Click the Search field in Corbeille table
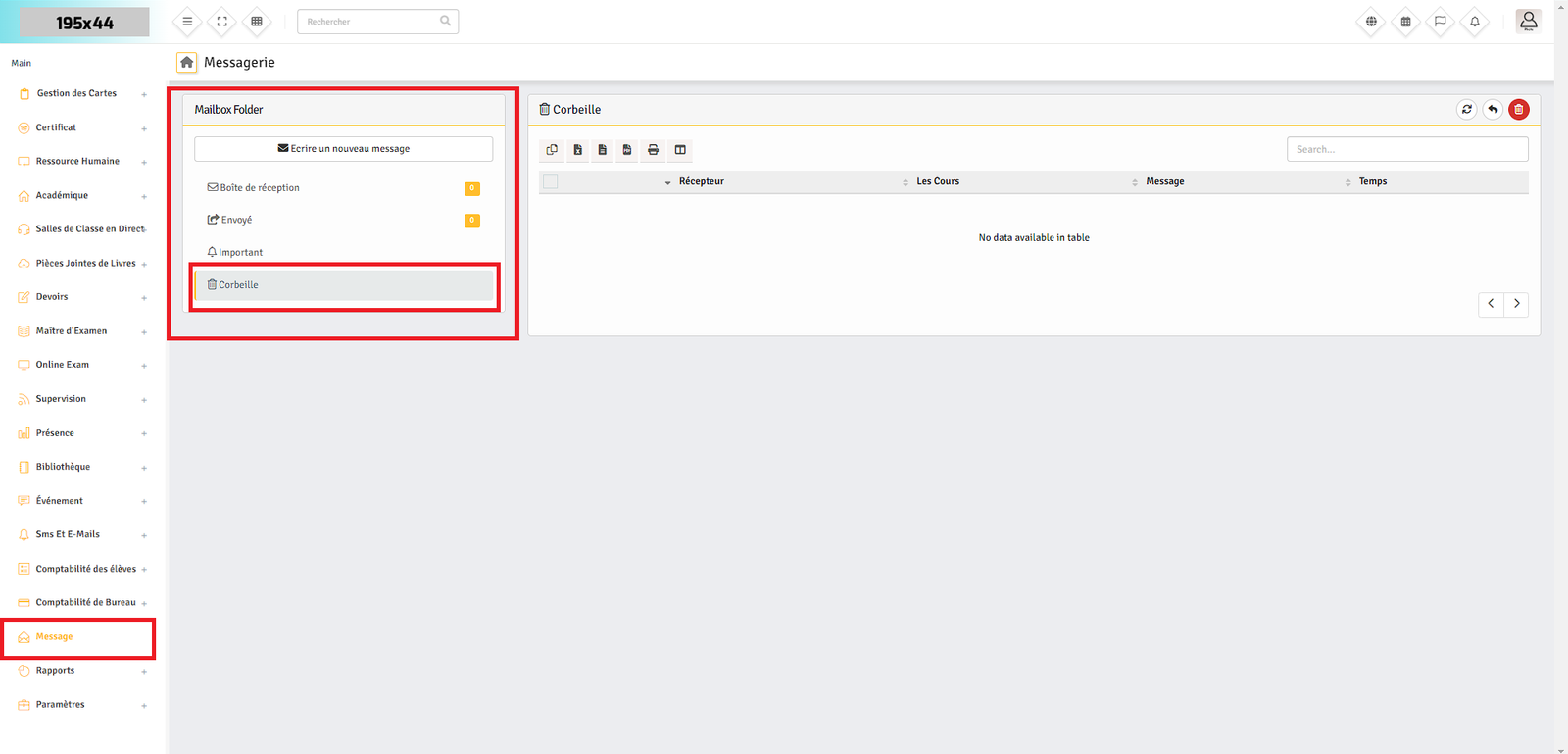Viewport: 1568px width, 754px height. (1406, 149)
